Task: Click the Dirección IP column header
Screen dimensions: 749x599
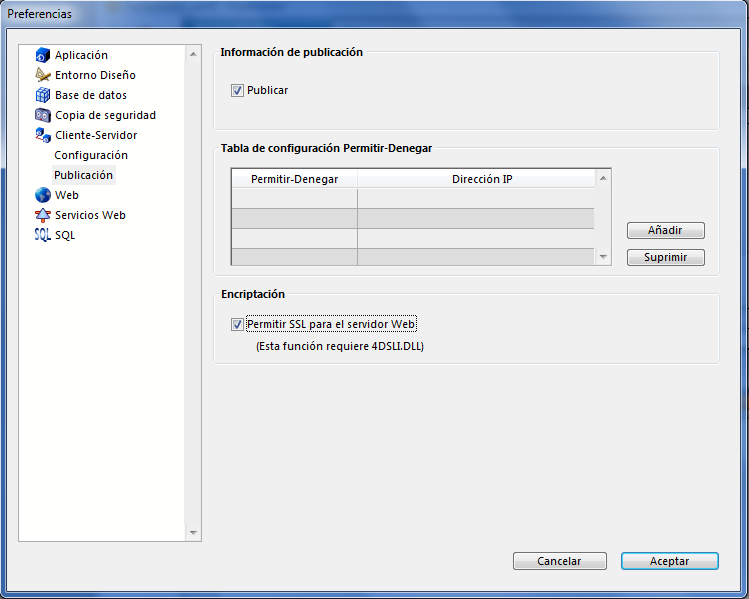Action: coord(476,179)
